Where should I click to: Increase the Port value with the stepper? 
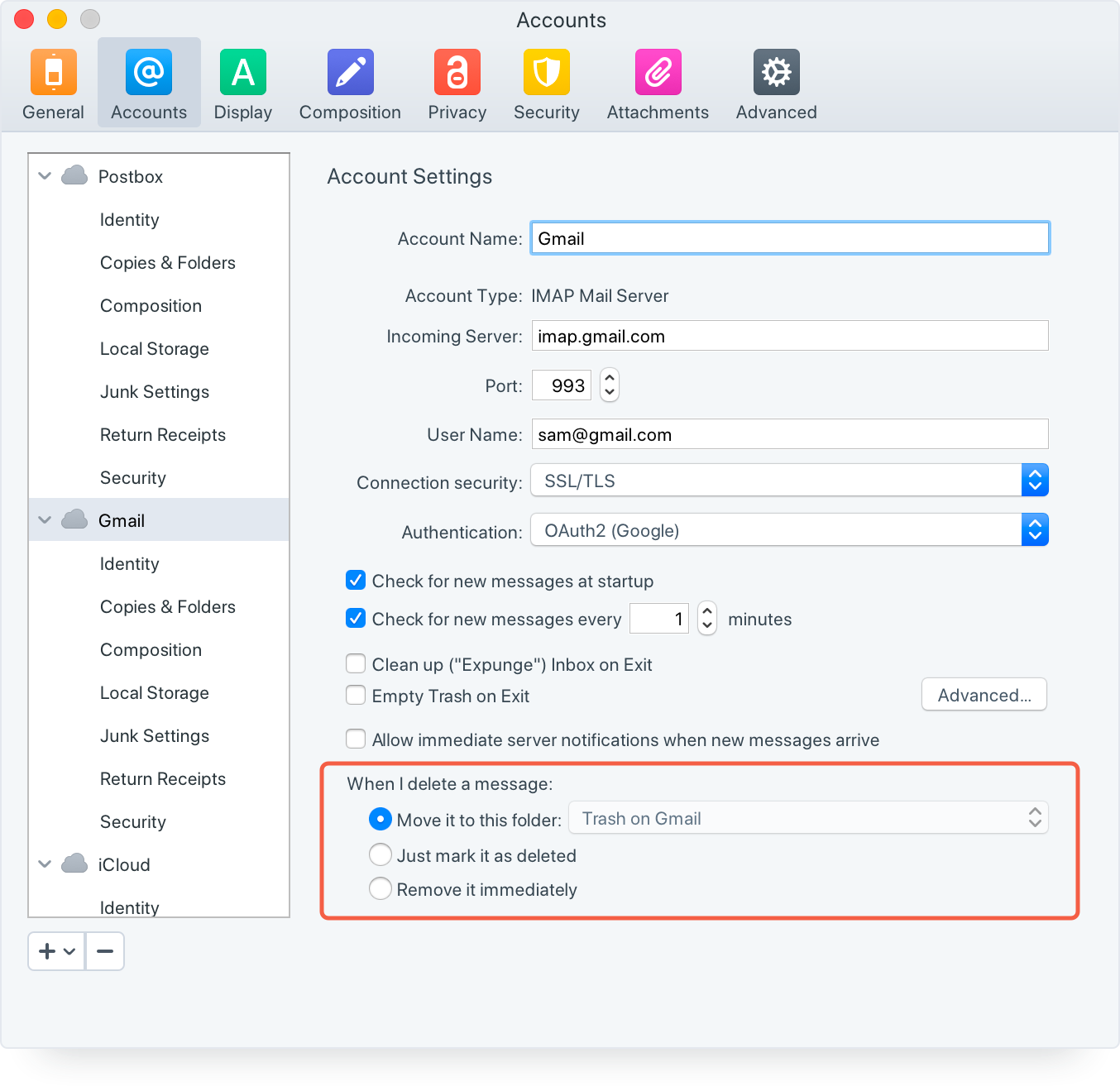click(x=609, y=378)
